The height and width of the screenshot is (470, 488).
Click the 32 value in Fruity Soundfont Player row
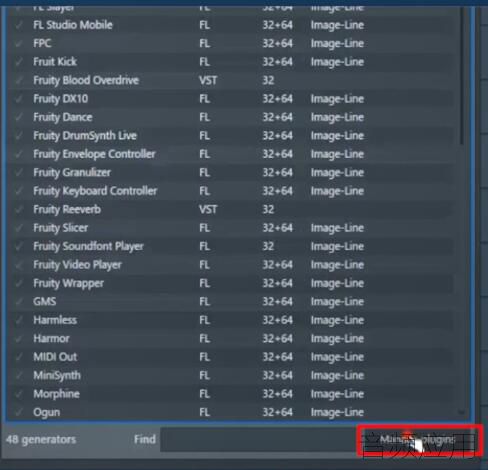click(x=268, y=246)
